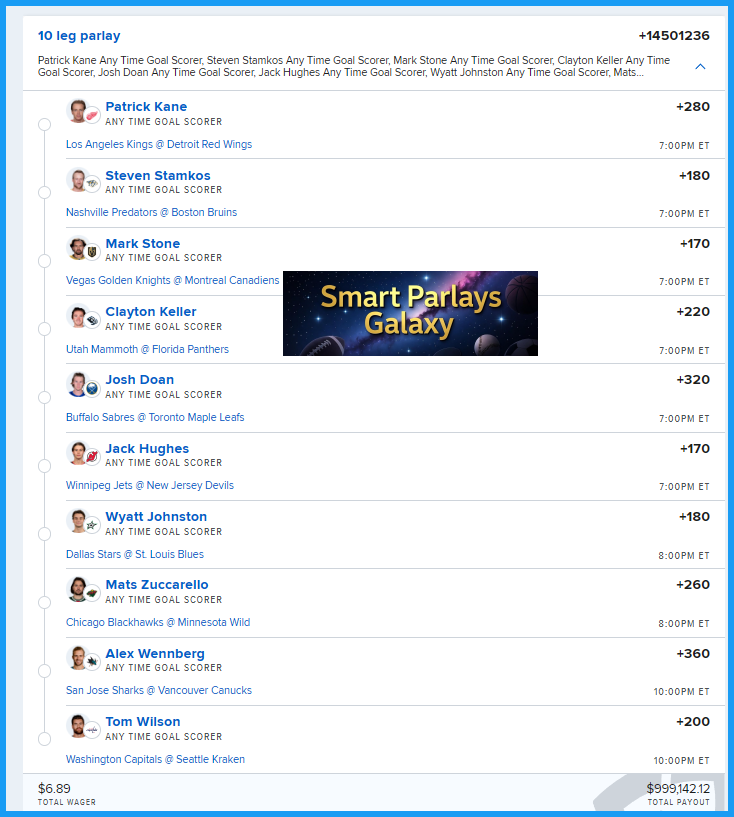Open Vegas Golden Knights @ Montreal Canadiens game
Image resolution: width=734 pixels, height=817 pixels.
172,280
